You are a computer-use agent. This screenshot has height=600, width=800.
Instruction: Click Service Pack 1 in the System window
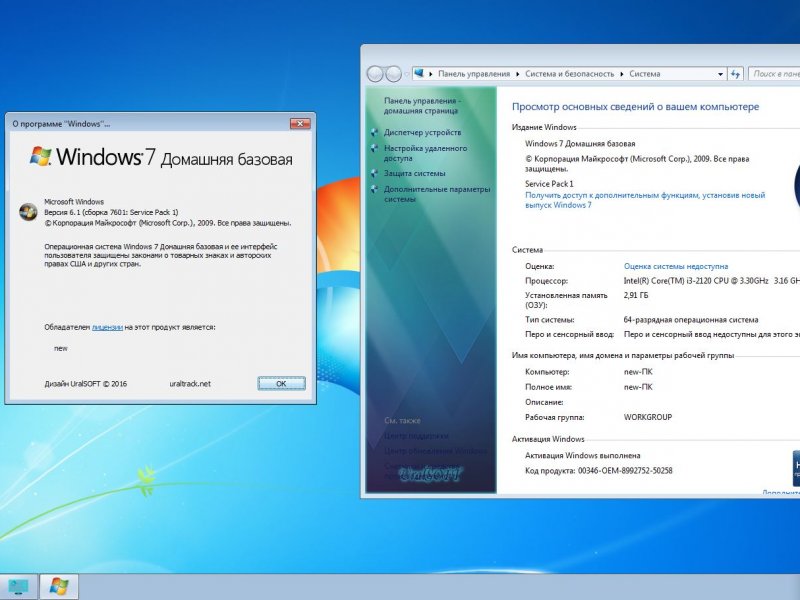pos(549,184)
